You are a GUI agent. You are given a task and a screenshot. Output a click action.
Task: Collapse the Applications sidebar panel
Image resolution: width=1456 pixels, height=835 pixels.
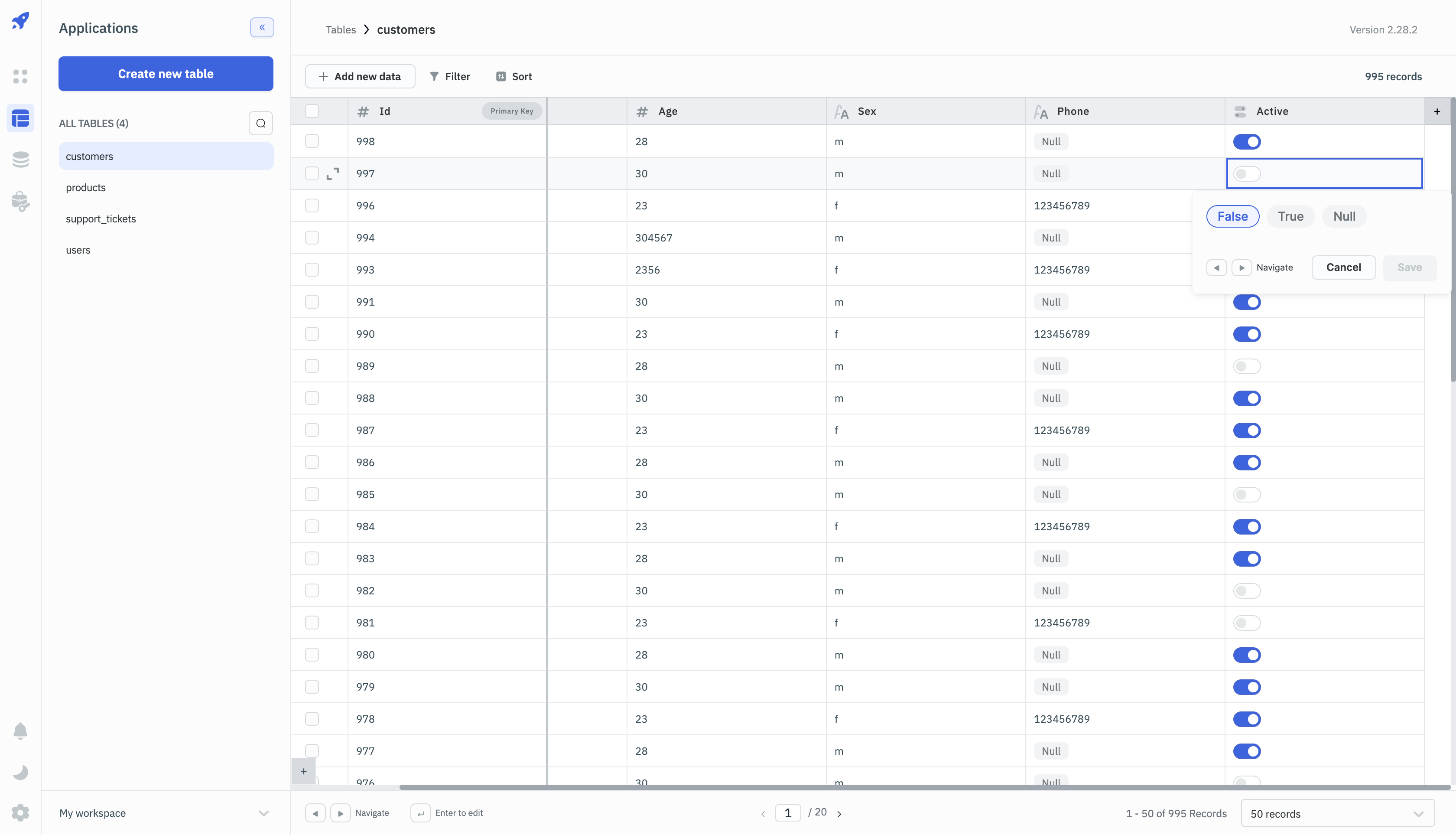(x=262, y=27)
